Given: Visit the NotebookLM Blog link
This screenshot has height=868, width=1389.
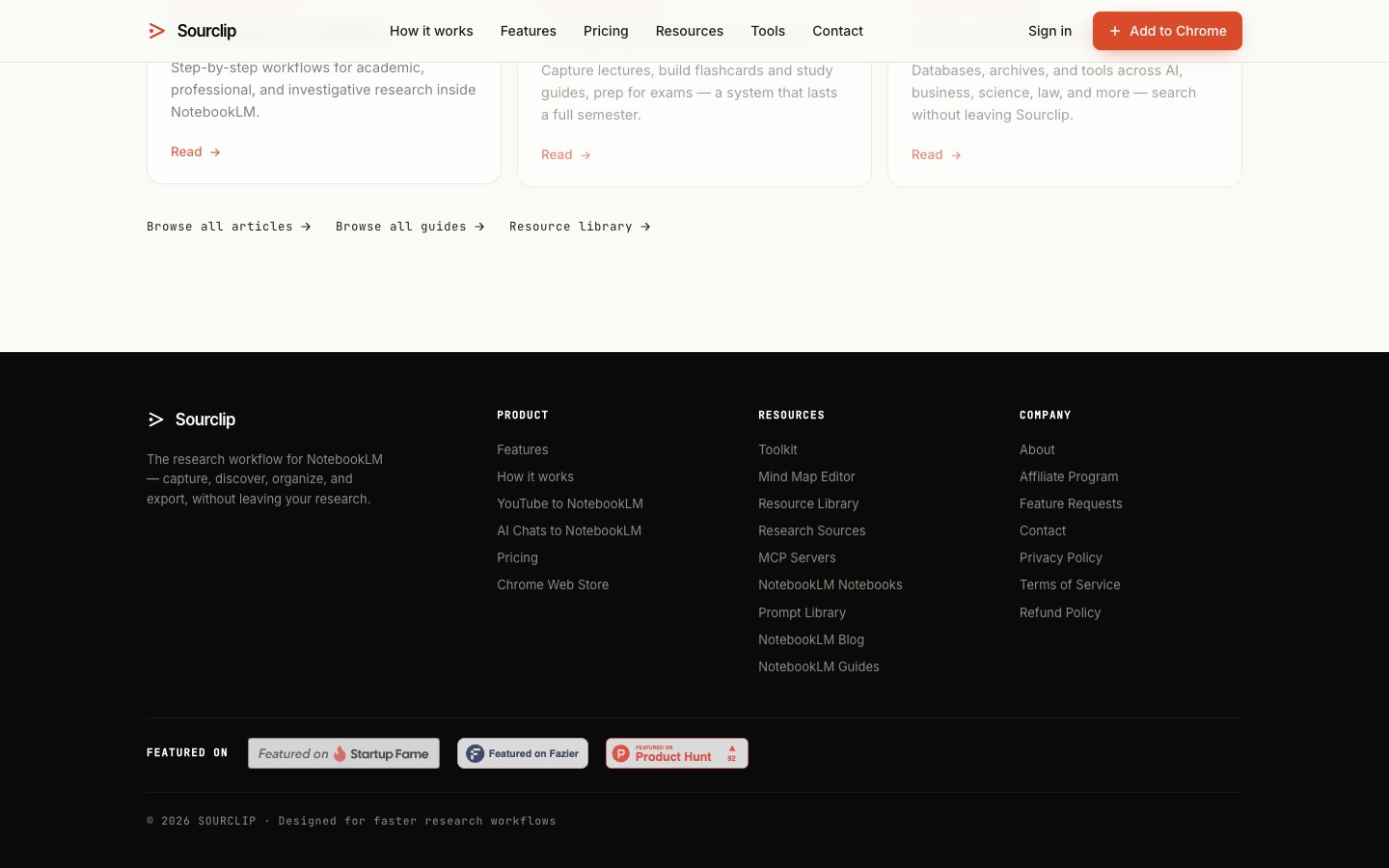Looking at the screenshot, I should pos(811,639).
